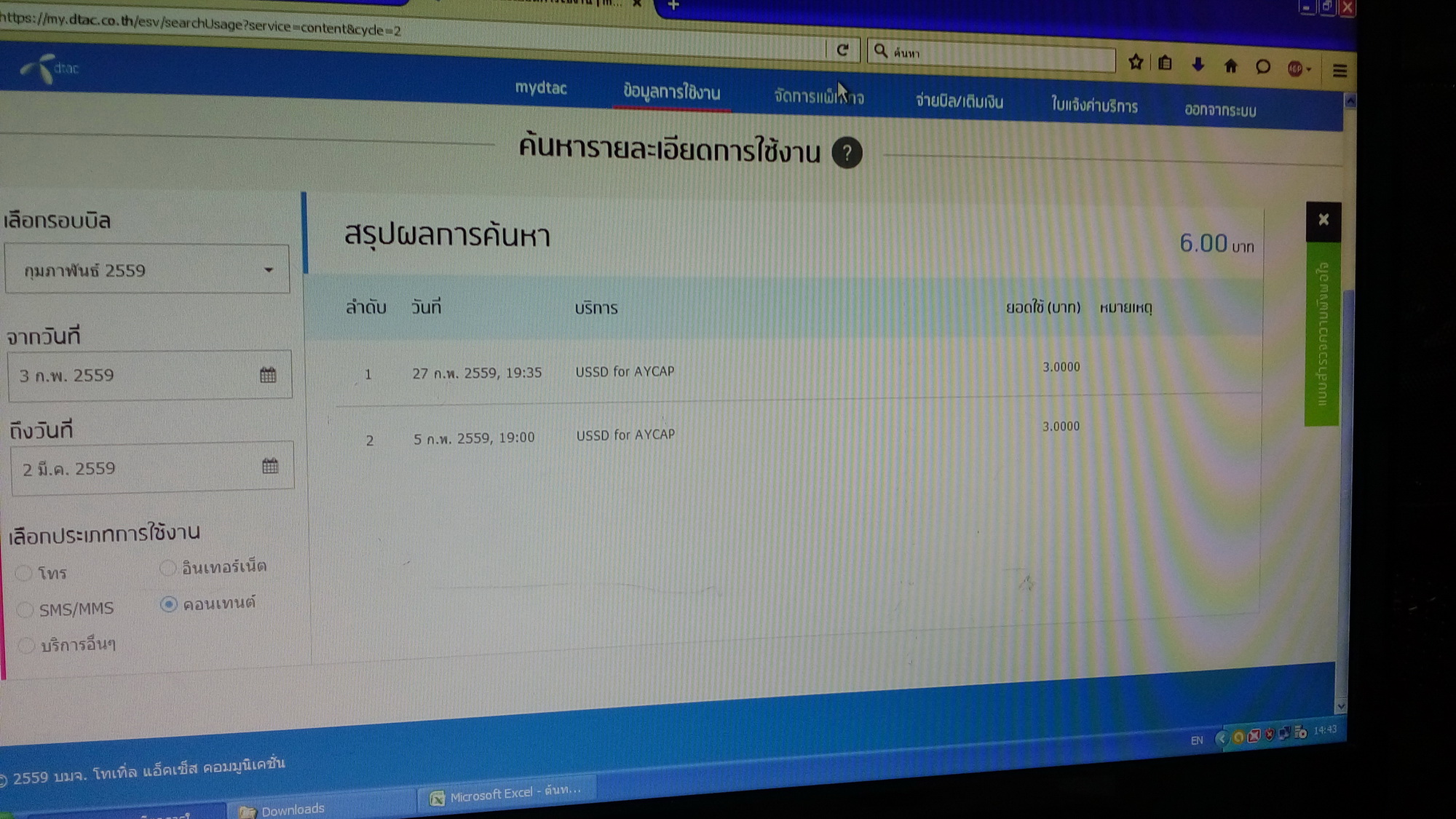Viewport: 1456px width, 819px height.
Task: Select the อินเทอร์เน็ต radio button
Action: tap(168, 567)
